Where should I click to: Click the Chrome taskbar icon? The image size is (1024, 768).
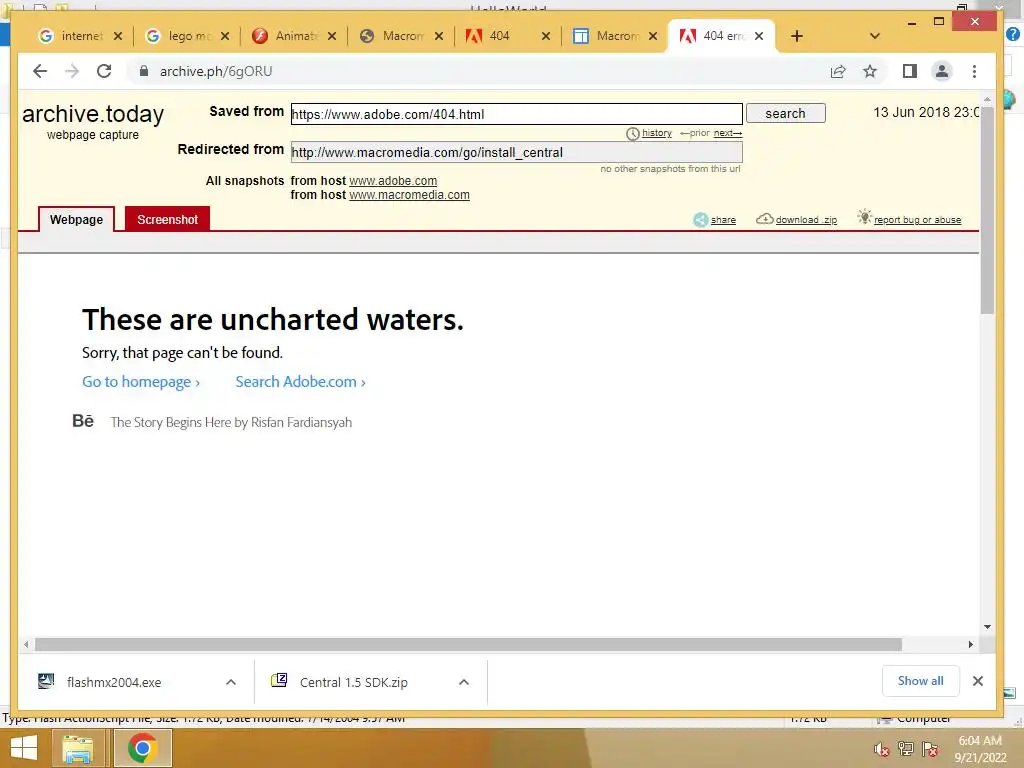point(142,748)
